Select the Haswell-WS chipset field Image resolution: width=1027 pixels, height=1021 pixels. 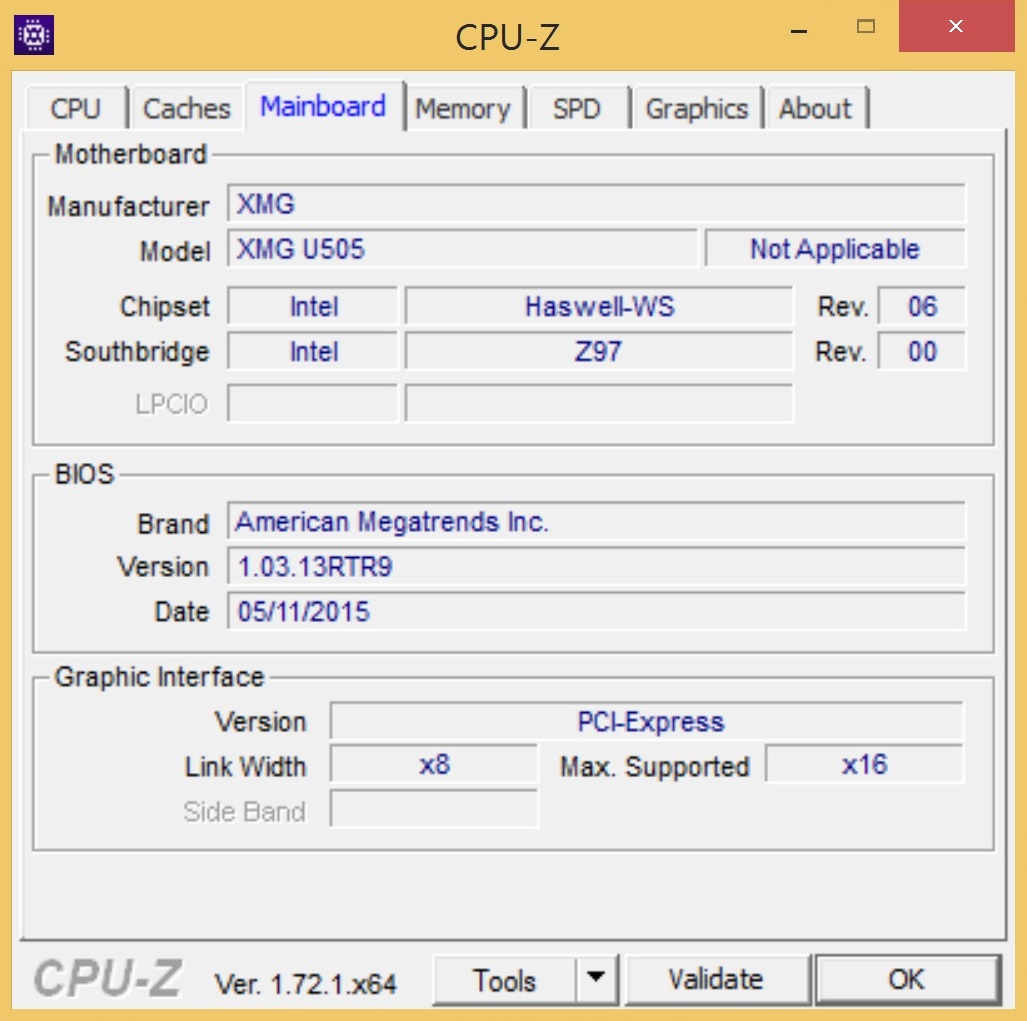(599, 306)
